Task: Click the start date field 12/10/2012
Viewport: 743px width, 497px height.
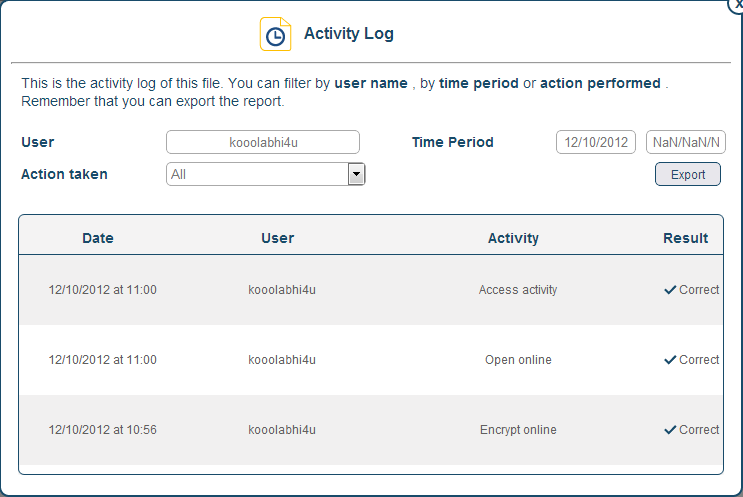Action: tap(596, 142)
